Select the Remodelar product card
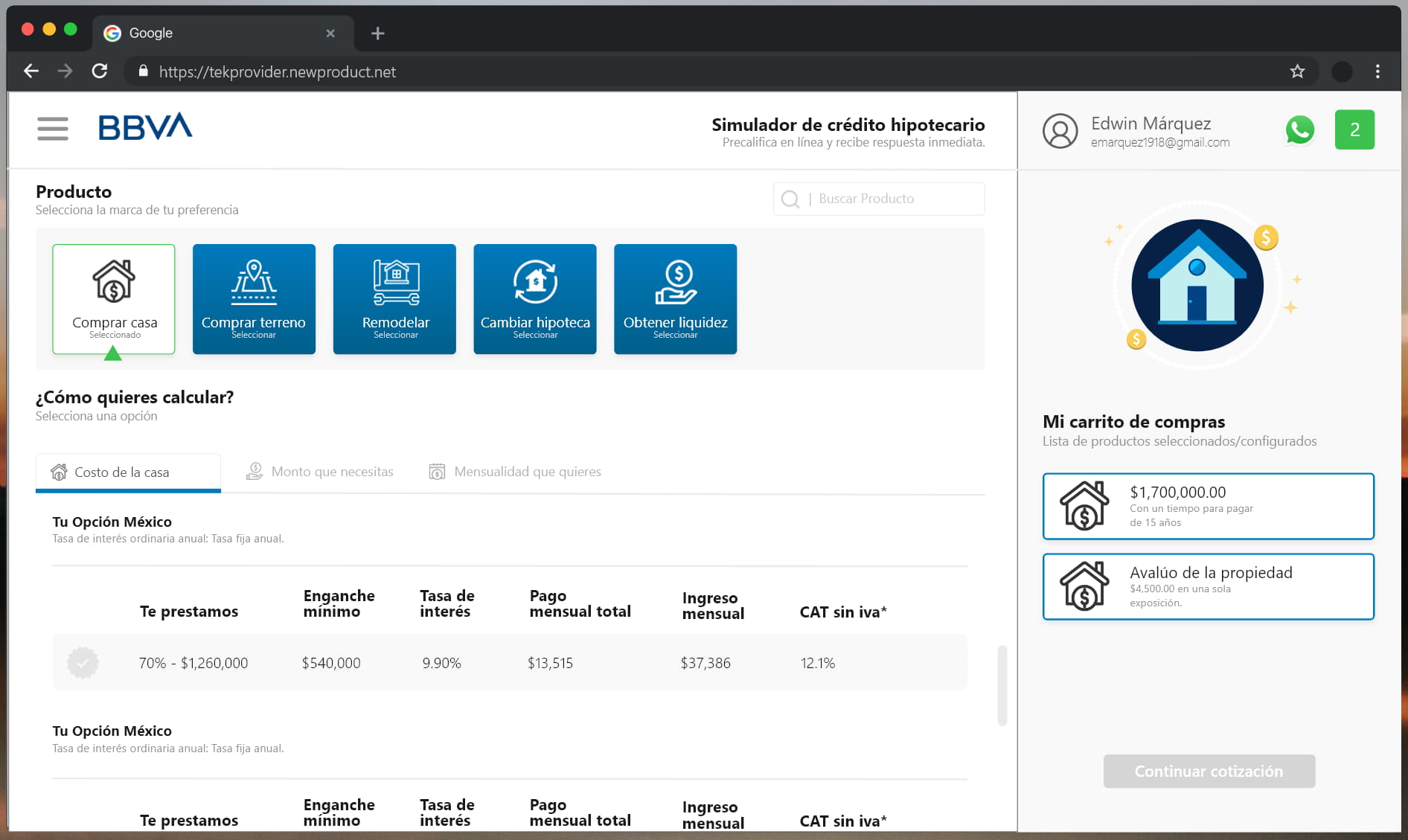 (x=394, y=299)
